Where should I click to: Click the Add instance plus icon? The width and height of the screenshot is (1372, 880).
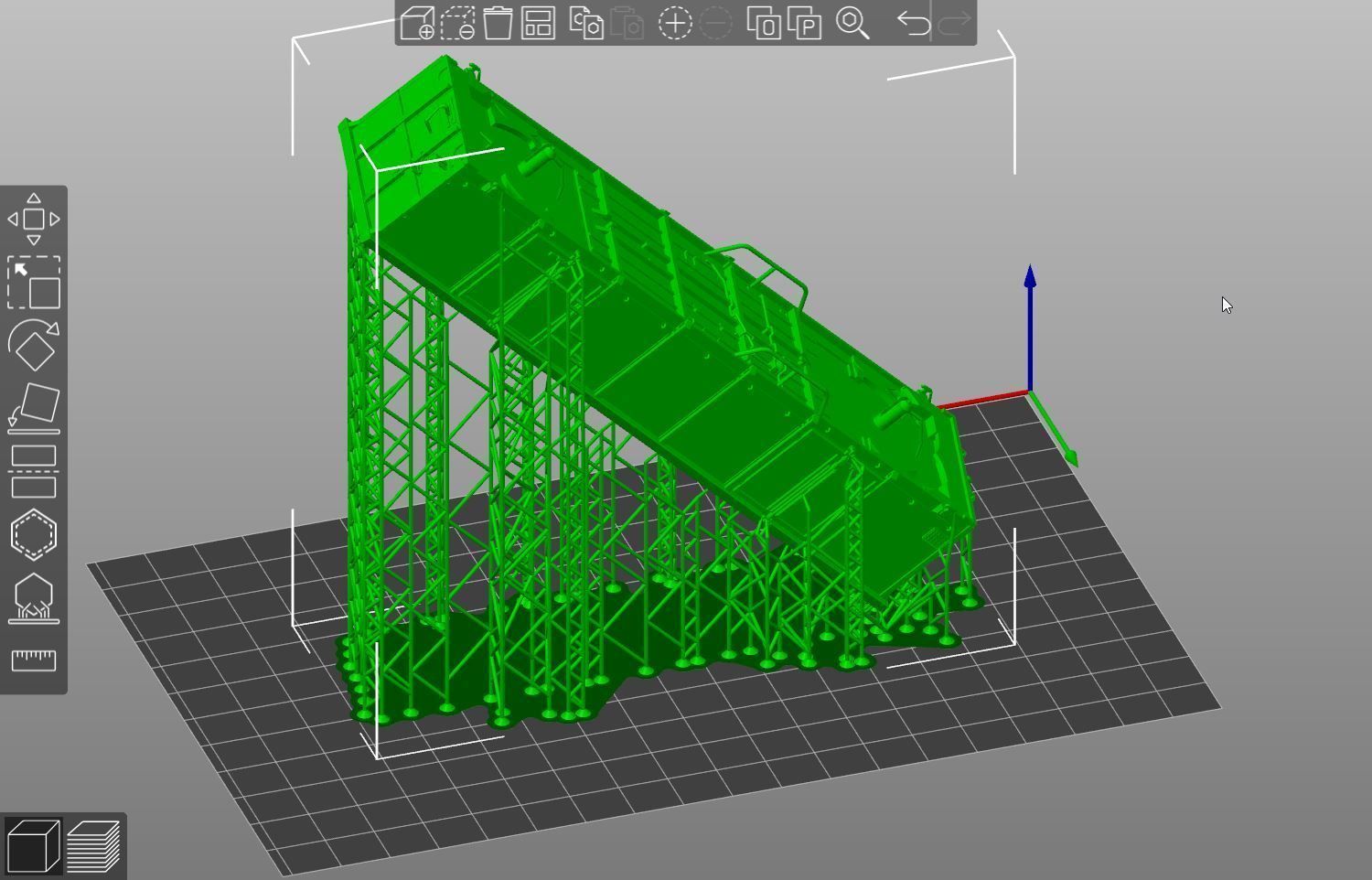(675, 23)
